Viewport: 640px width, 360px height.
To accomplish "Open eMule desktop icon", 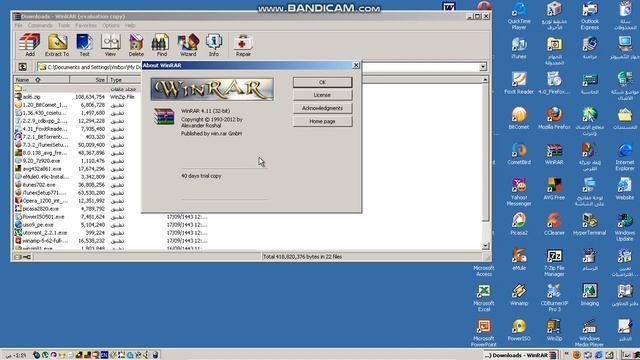I will [519, 260].
